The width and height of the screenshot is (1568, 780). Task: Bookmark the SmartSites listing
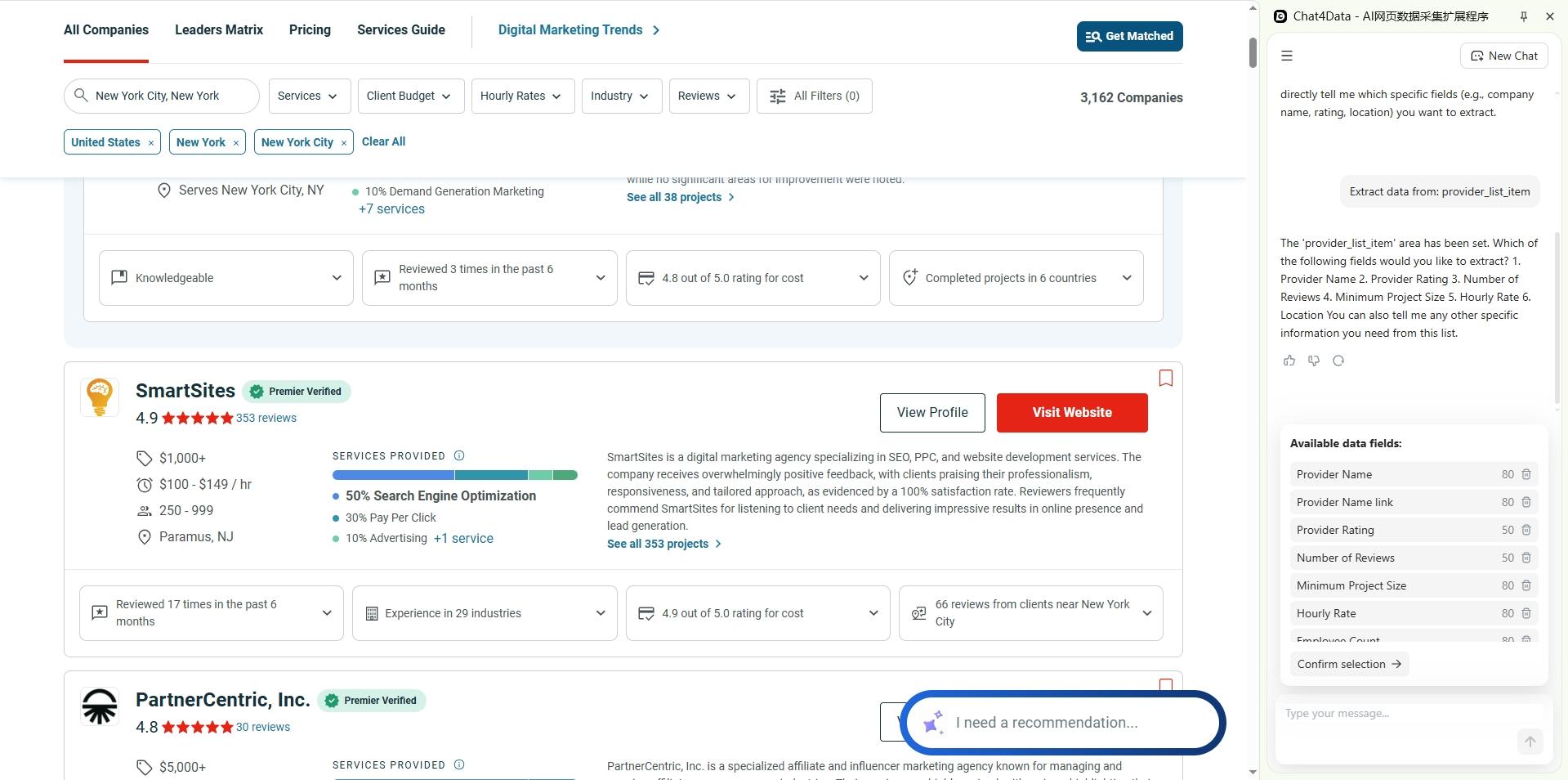tap(1166, 378)
